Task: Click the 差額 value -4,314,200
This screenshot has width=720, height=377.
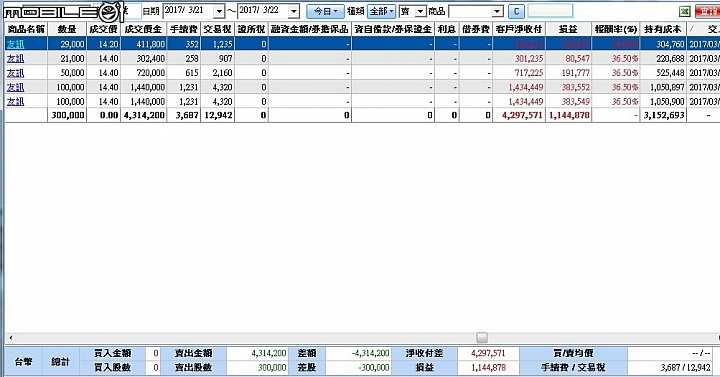Action: 358,353
